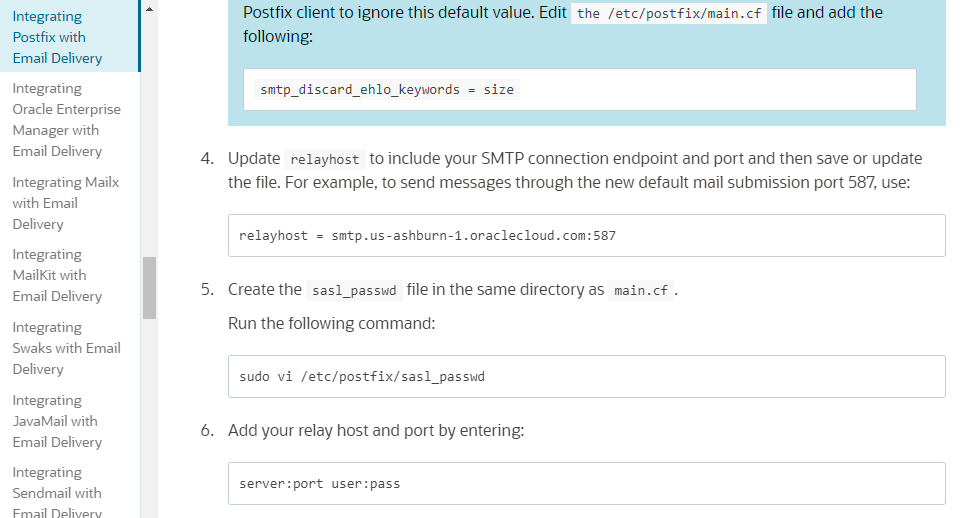
Task: Click the relayhost oraclecloud.com:587 code block
Action: 427,236
